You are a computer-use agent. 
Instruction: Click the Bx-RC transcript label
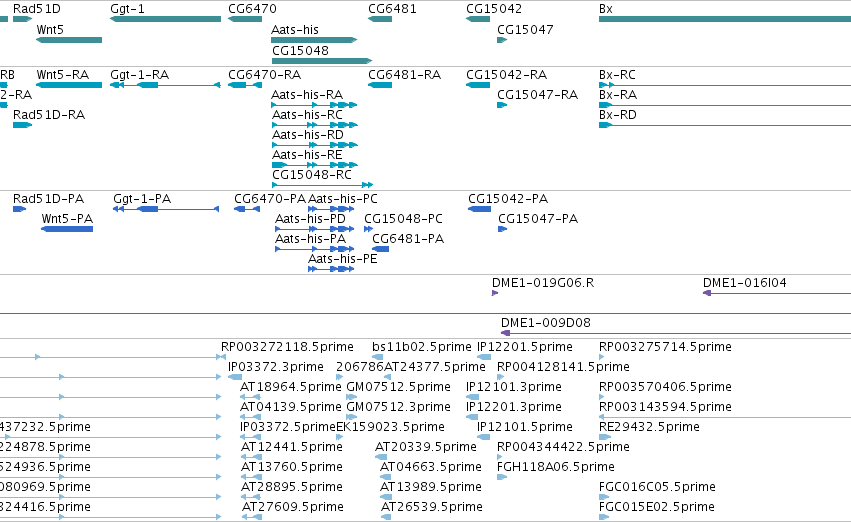(x=617, y=74)
